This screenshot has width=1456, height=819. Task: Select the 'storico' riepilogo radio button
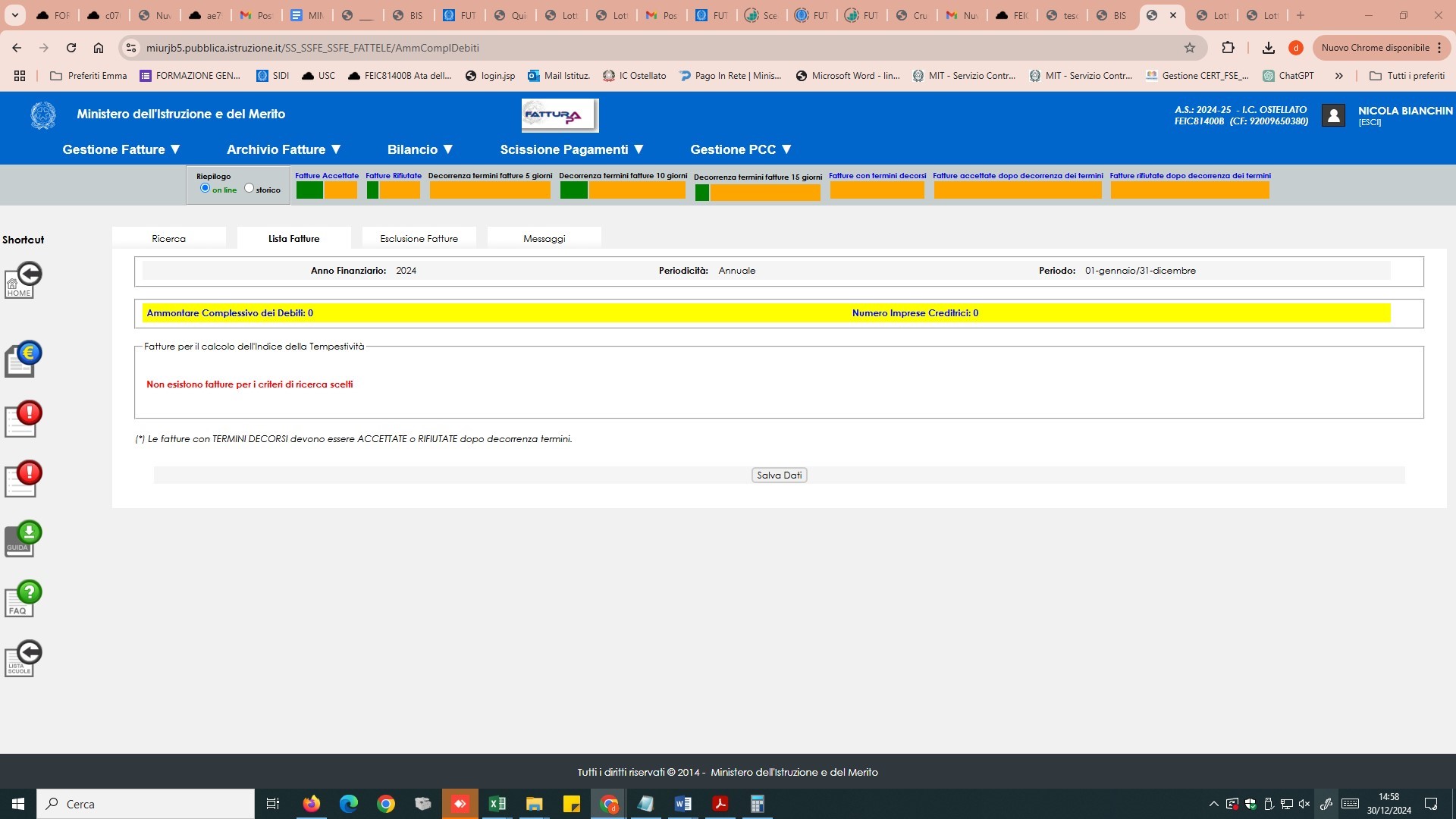coord(249,188)
